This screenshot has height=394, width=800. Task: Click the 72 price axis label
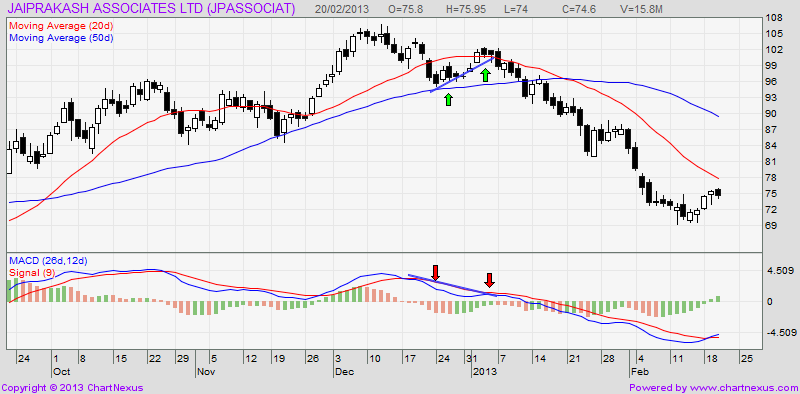tap(772, 209)
